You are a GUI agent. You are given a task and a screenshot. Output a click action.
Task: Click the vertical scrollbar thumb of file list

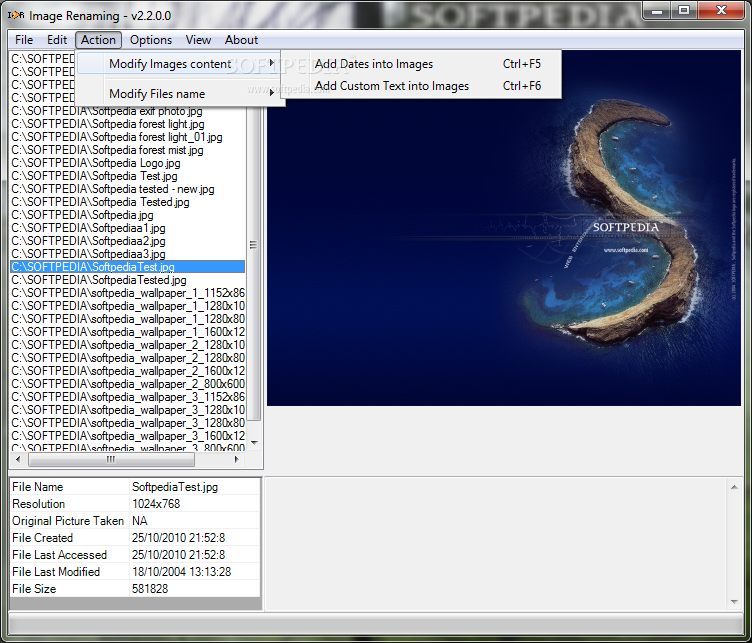point(254,245)
